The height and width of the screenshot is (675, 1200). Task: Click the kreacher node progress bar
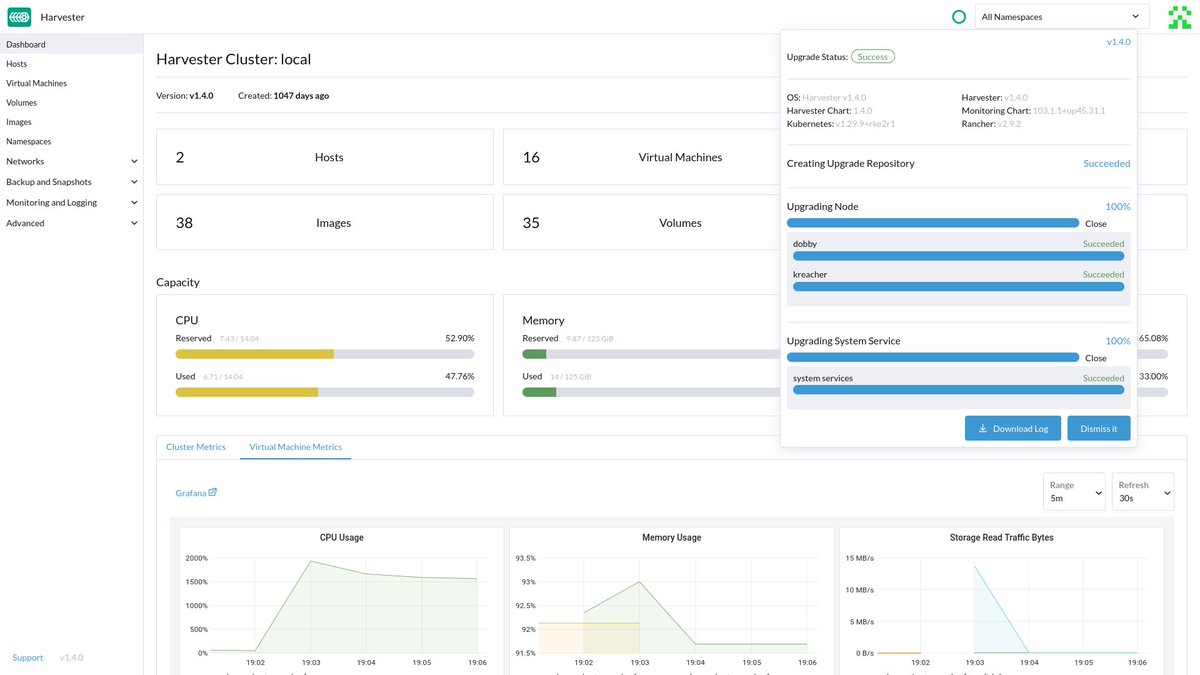point(958,286)
